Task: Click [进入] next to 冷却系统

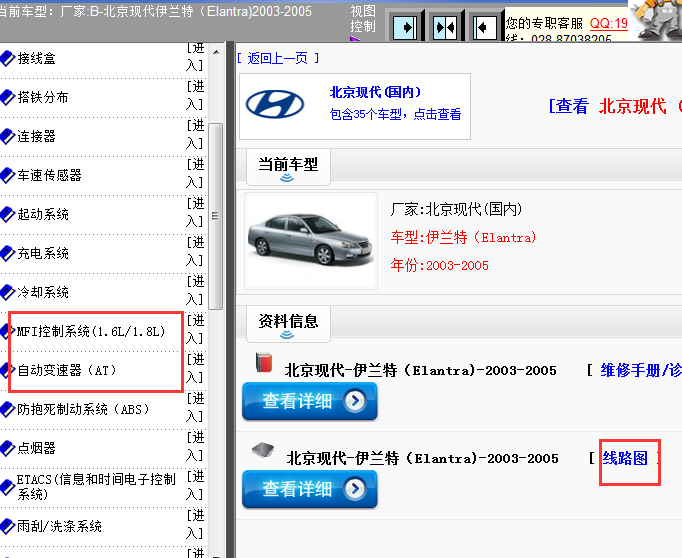Action: click(x=195, y=290)
